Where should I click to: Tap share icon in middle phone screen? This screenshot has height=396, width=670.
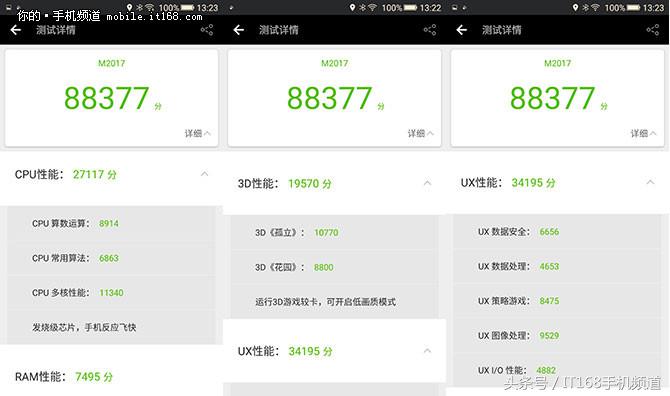pyautogui.click(x=430, y=30)
